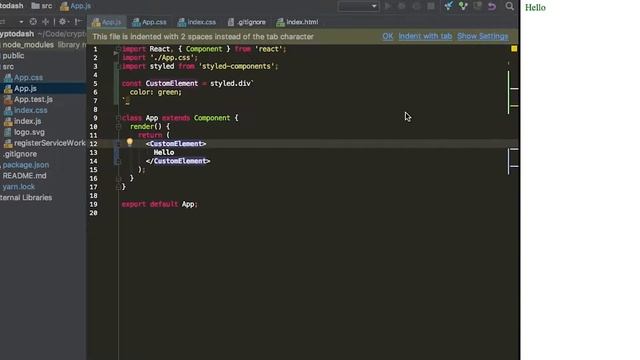Click the 'color: green;' code line
Screen dimensions: 640x360
click(x=156, y=92)
